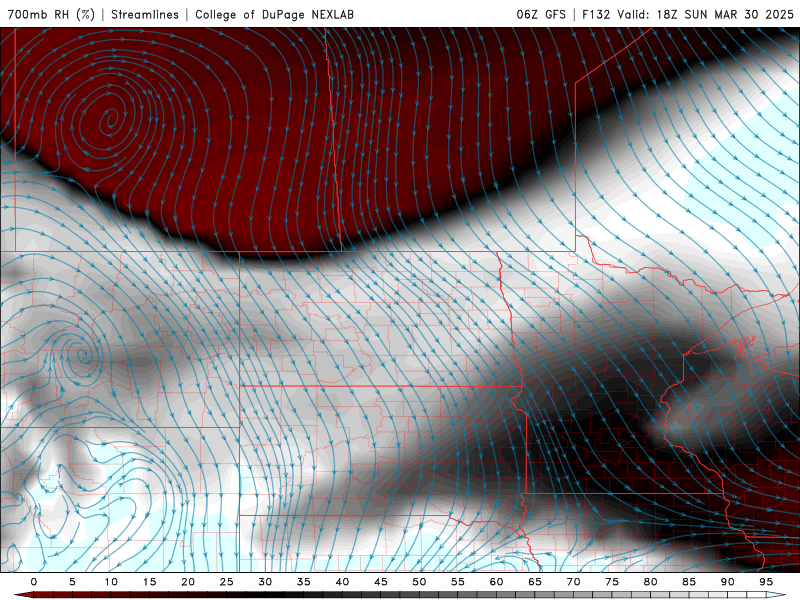Select the "15" colorbar tick label
The height and width of the screenshot is (600, 800).
pos(149,582)
